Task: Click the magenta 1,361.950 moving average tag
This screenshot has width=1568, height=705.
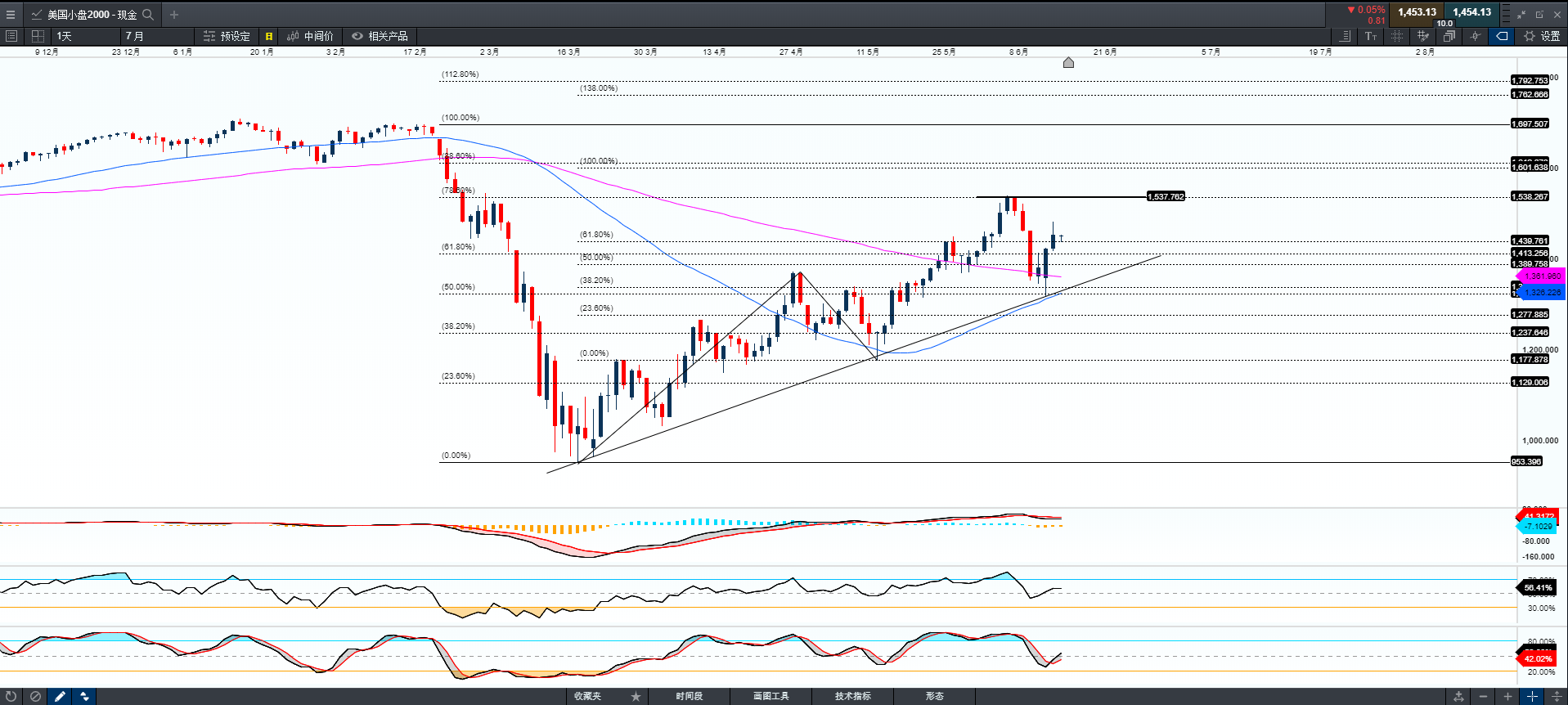Action: coord(1540,276)
